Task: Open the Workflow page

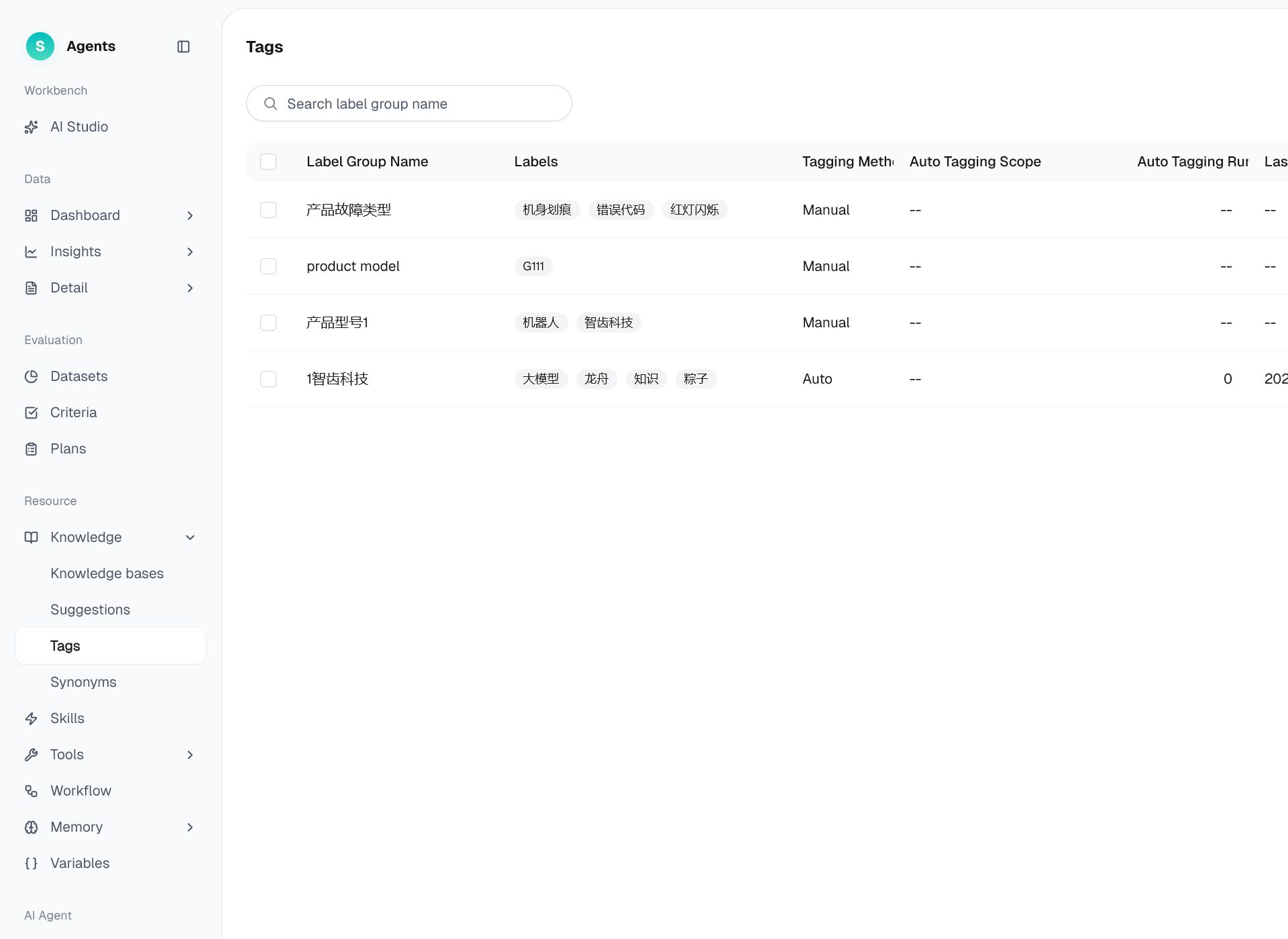Action: (x=111, y=791)
